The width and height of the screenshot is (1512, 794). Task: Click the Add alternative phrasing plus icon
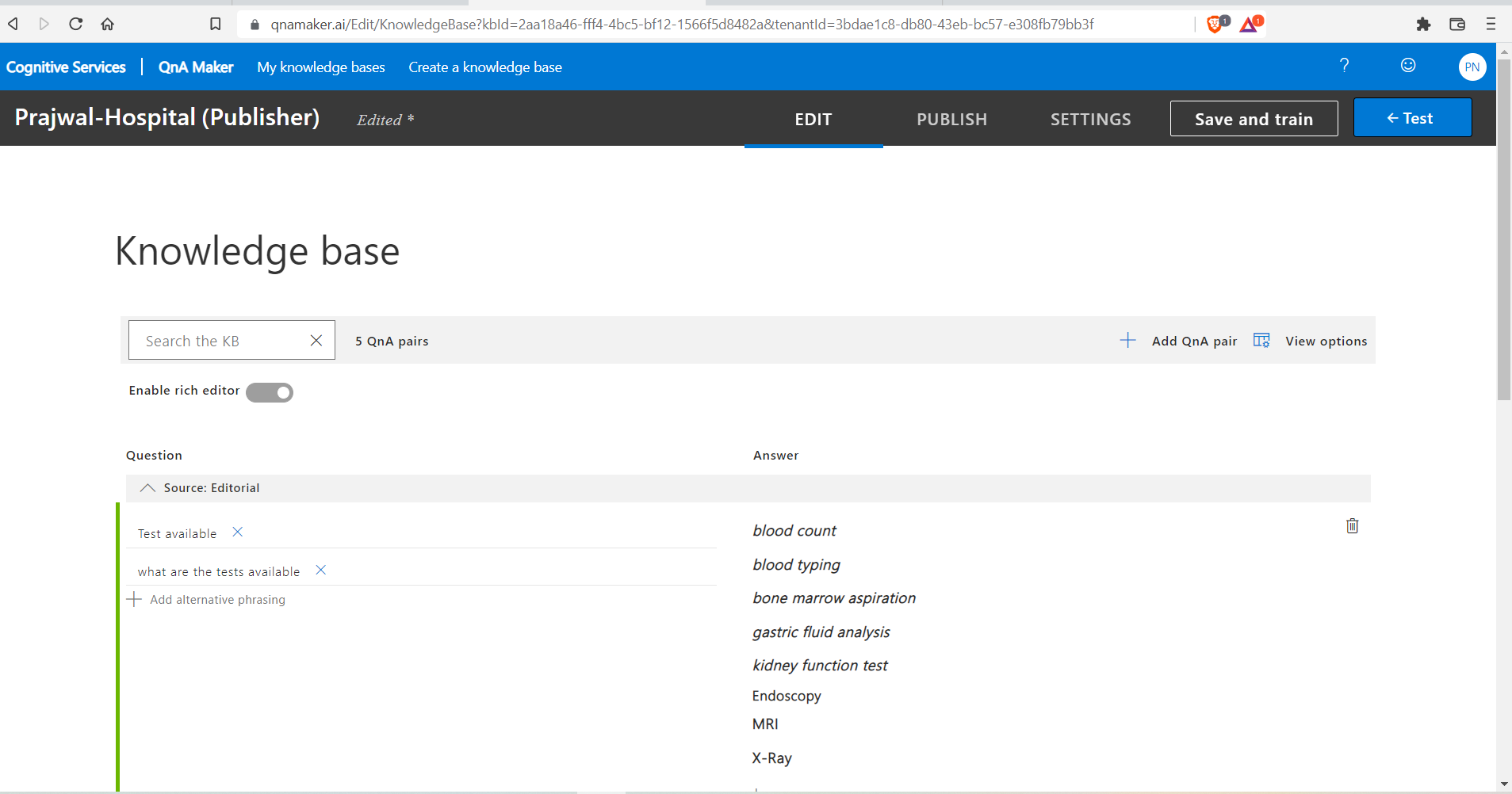[134, 599]
